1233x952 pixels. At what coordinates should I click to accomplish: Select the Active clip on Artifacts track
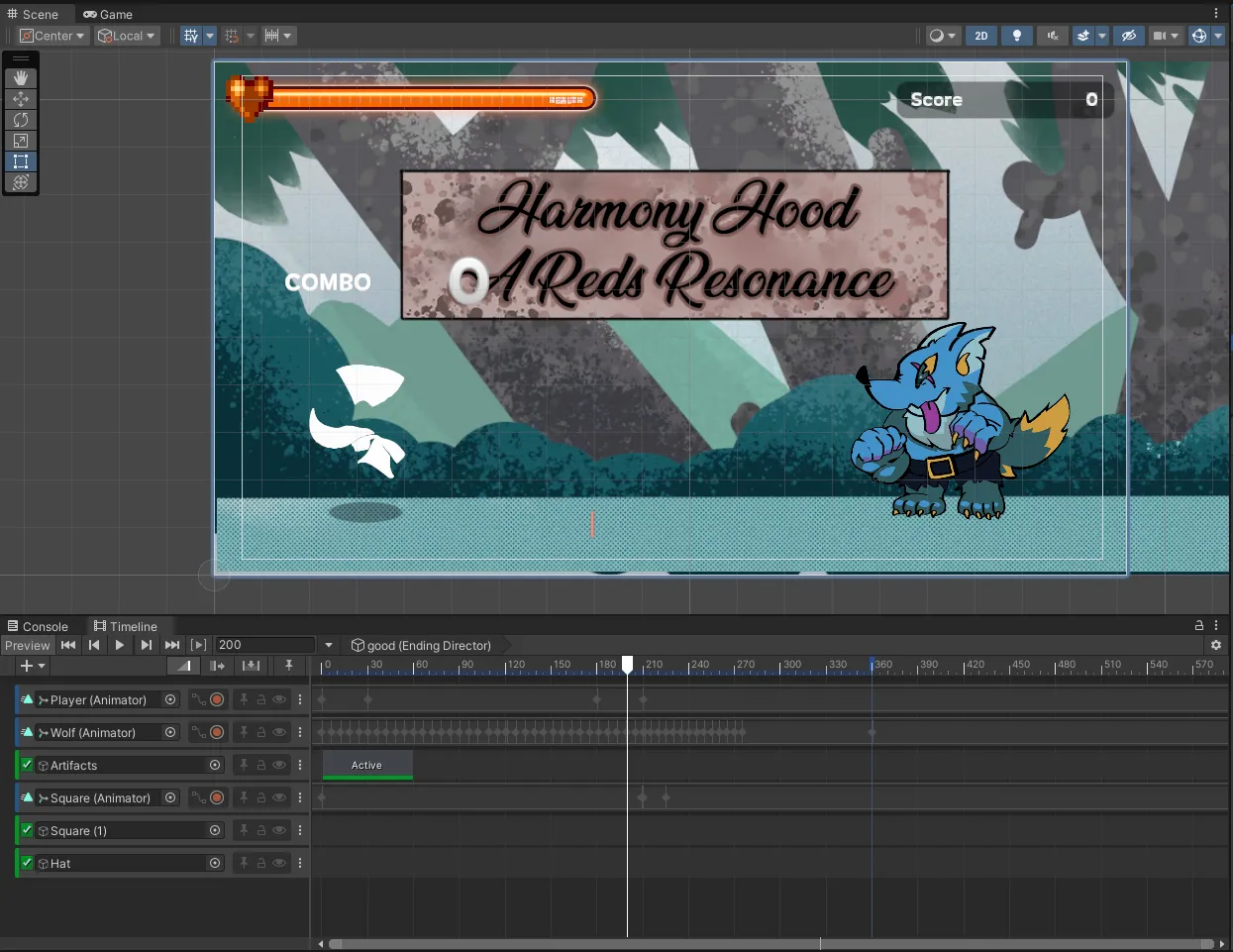click(367, 765)
